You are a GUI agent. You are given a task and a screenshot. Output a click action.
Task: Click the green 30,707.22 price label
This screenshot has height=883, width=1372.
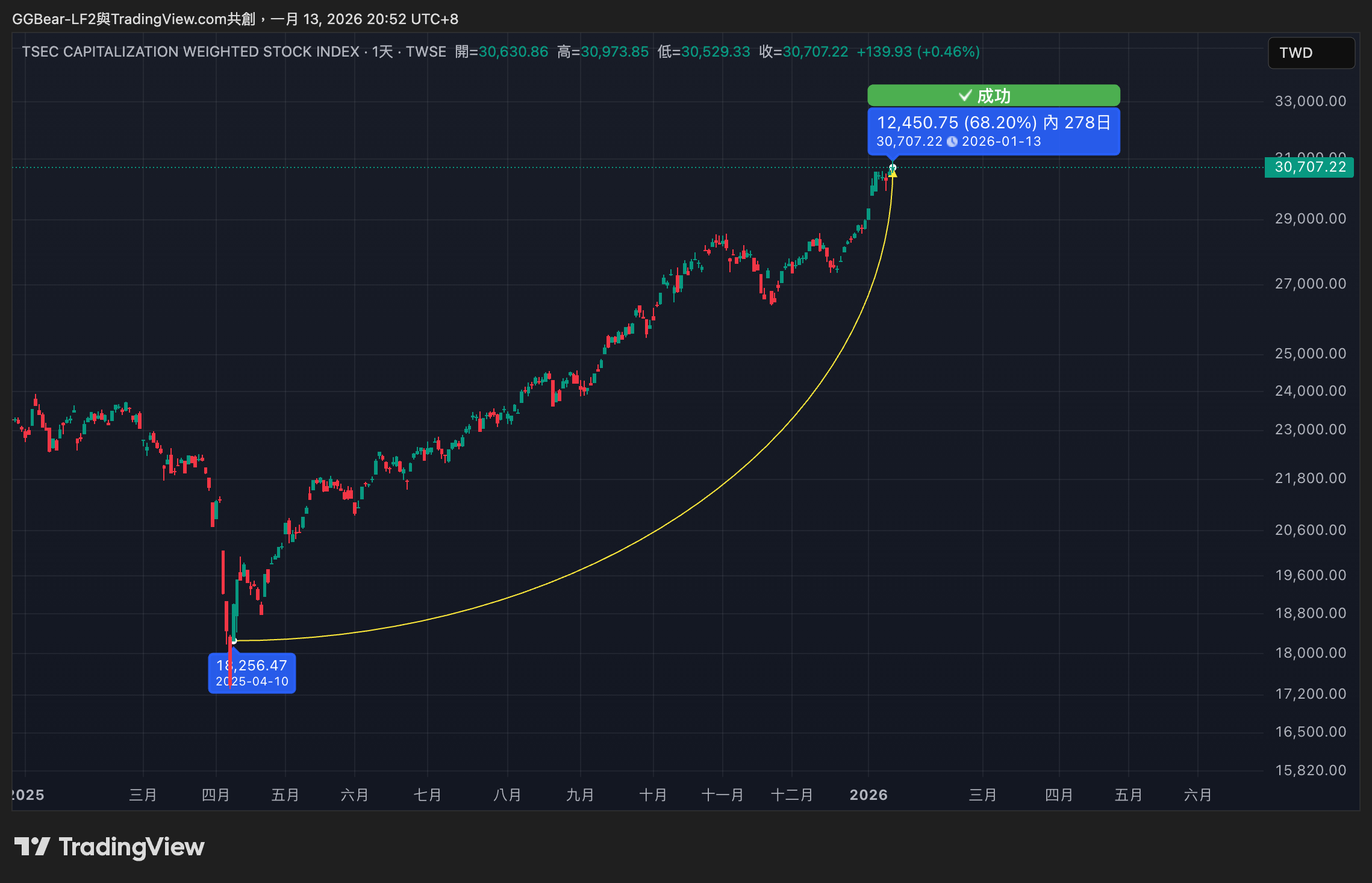1309,167
